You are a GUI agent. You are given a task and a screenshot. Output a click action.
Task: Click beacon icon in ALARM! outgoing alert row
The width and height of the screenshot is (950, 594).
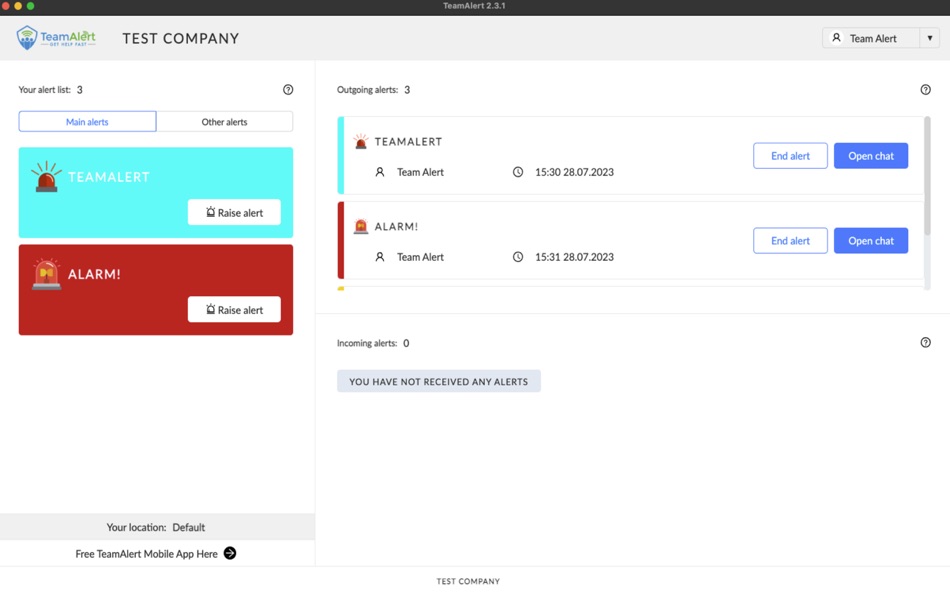pos(360,226)
